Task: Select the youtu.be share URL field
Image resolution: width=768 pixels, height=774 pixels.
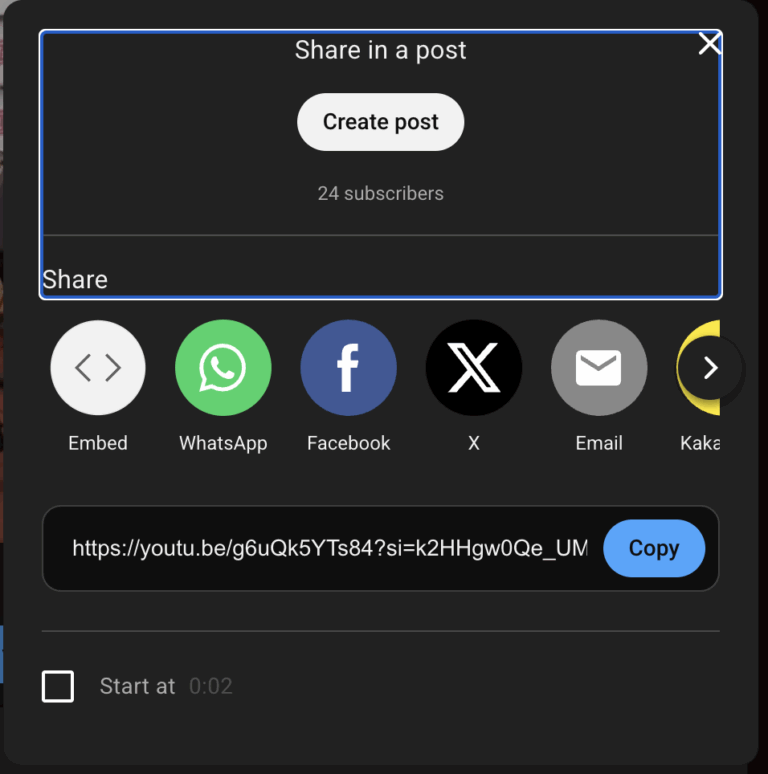Action: [330, 548]
